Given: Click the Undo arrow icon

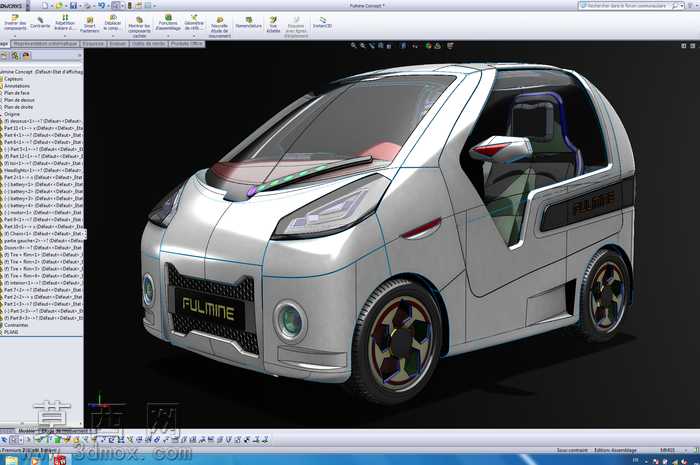Looking at the screenshot, I should click(101, 5).
